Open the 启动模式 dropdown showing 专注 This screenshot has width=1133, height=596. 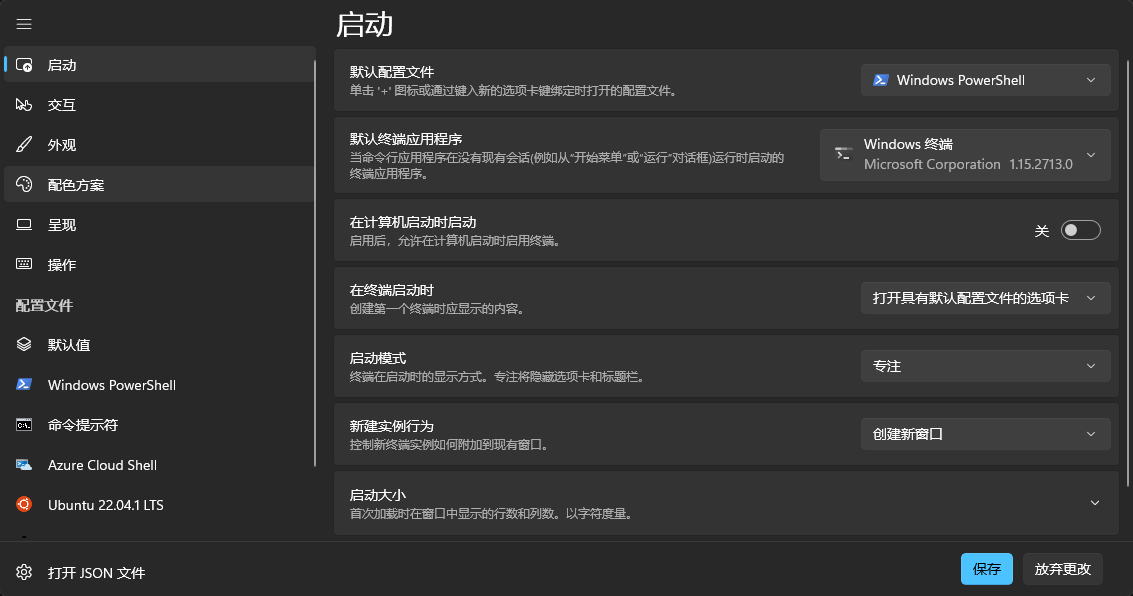(985, 366)
